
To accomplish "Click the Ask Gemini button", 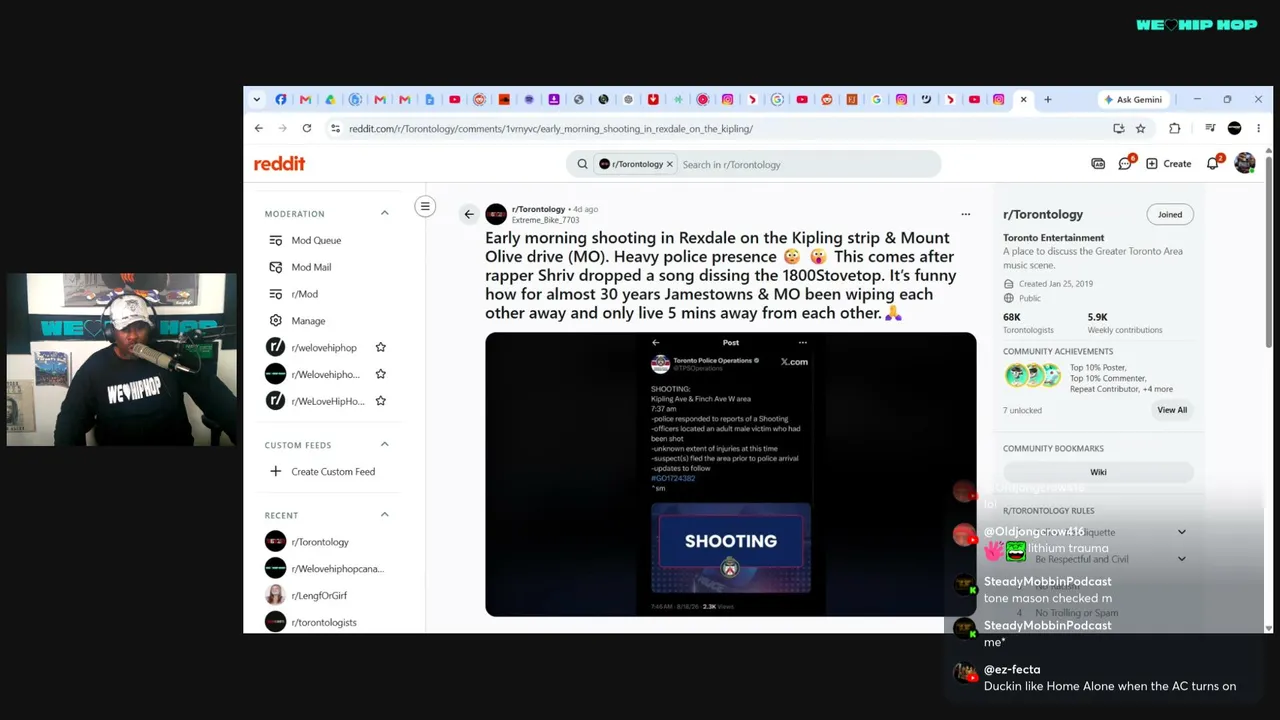I will (1133, 99).
